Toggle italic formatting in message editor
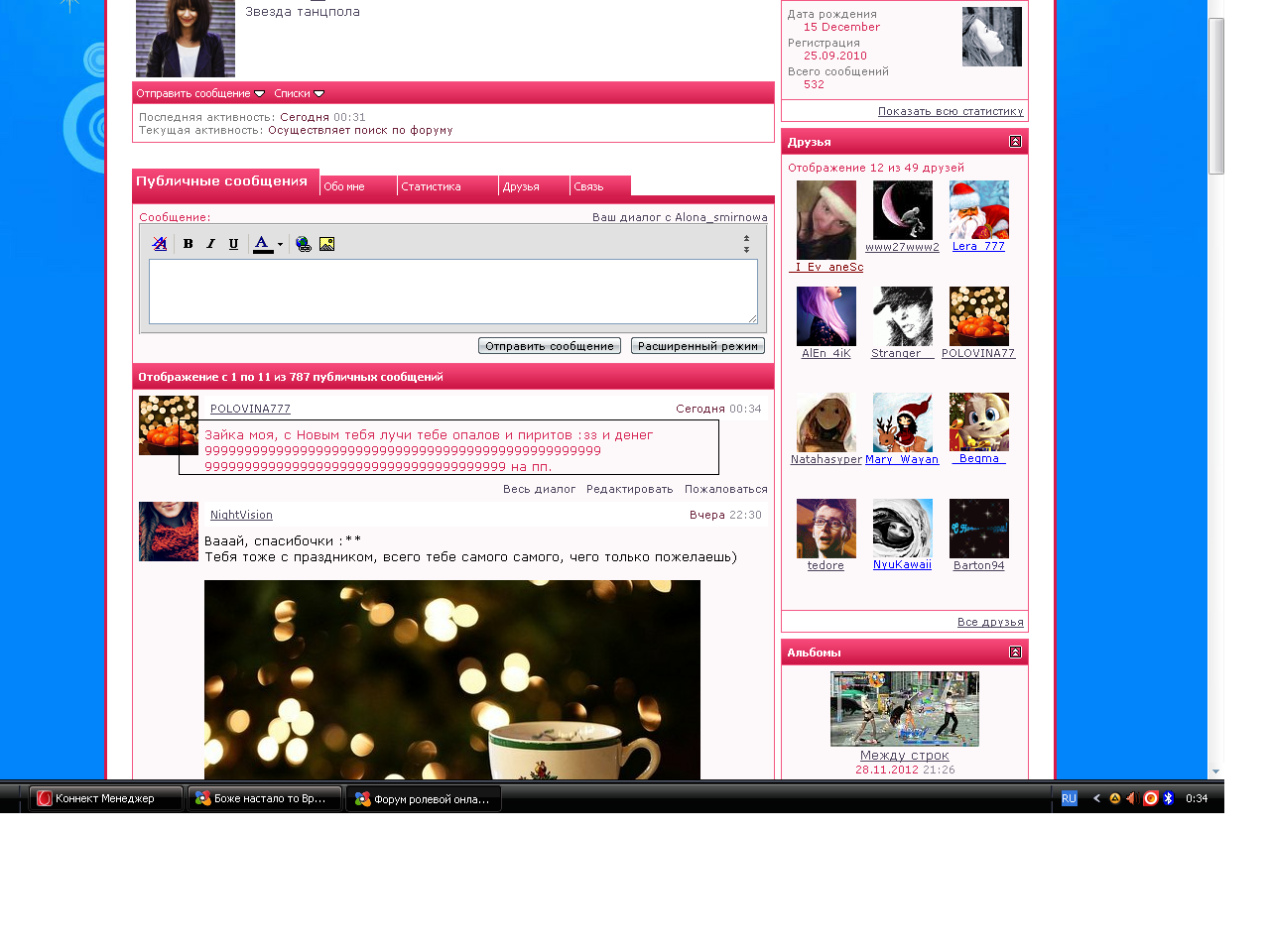 coord(210,244)
